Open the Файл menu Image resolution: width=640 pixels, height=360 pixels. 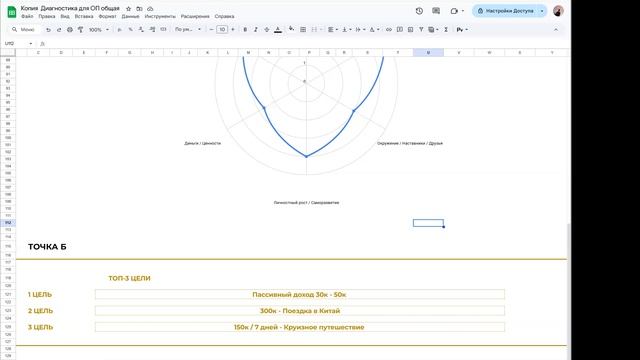click(x=27, y=16)
